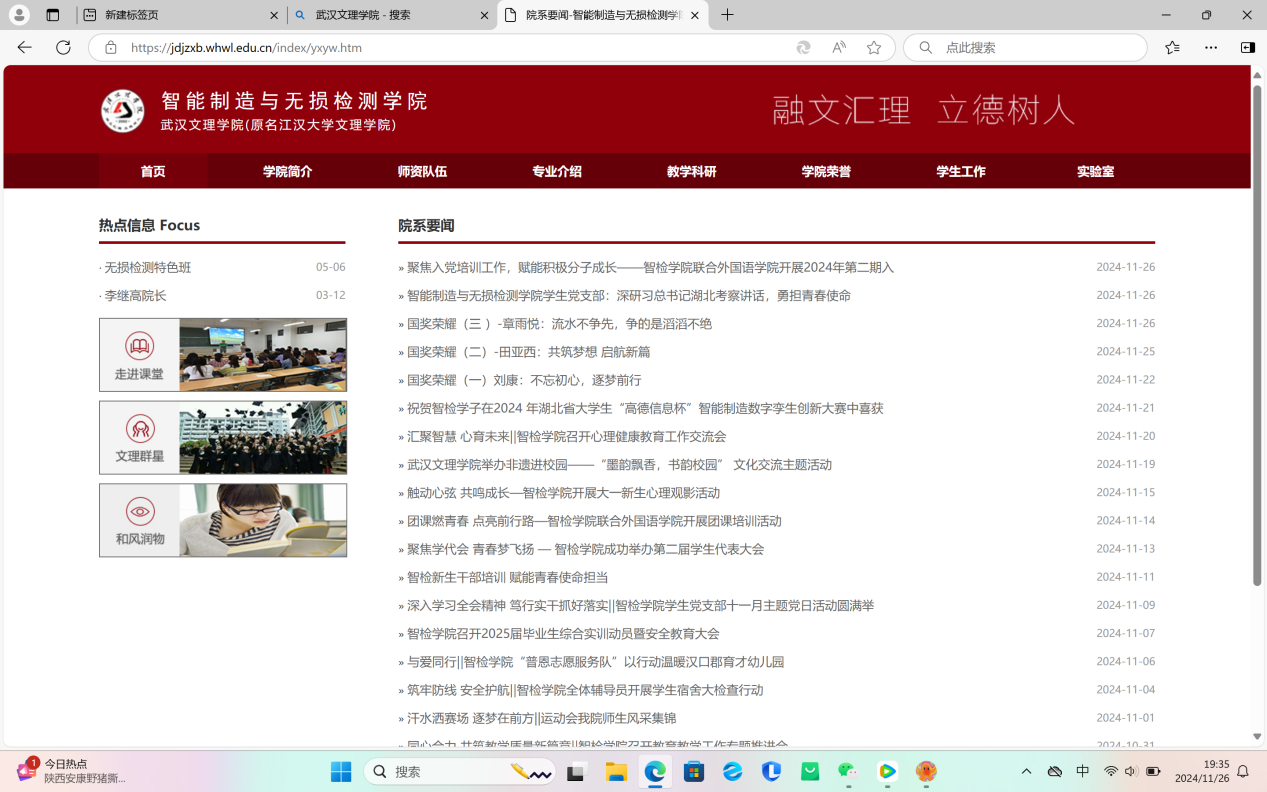The width and height of the screenshot is (1267, 792).
Task: Click the back navigation arrow
Action: (25, 47)
